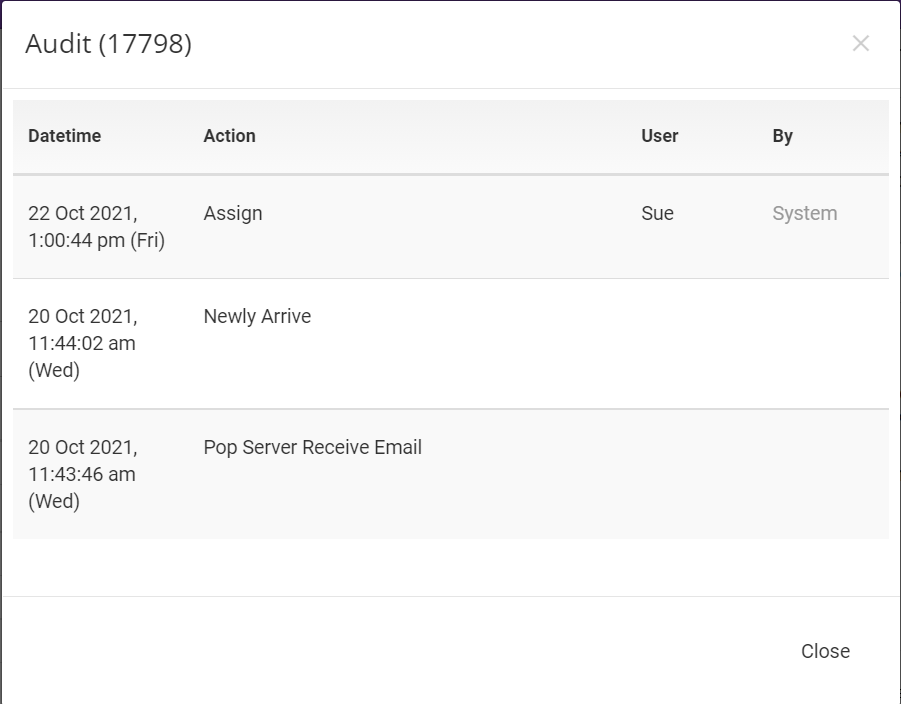
Task: Select the Pop Server Receive Email row
Action: pyautogui.click(x=450, y=474)
